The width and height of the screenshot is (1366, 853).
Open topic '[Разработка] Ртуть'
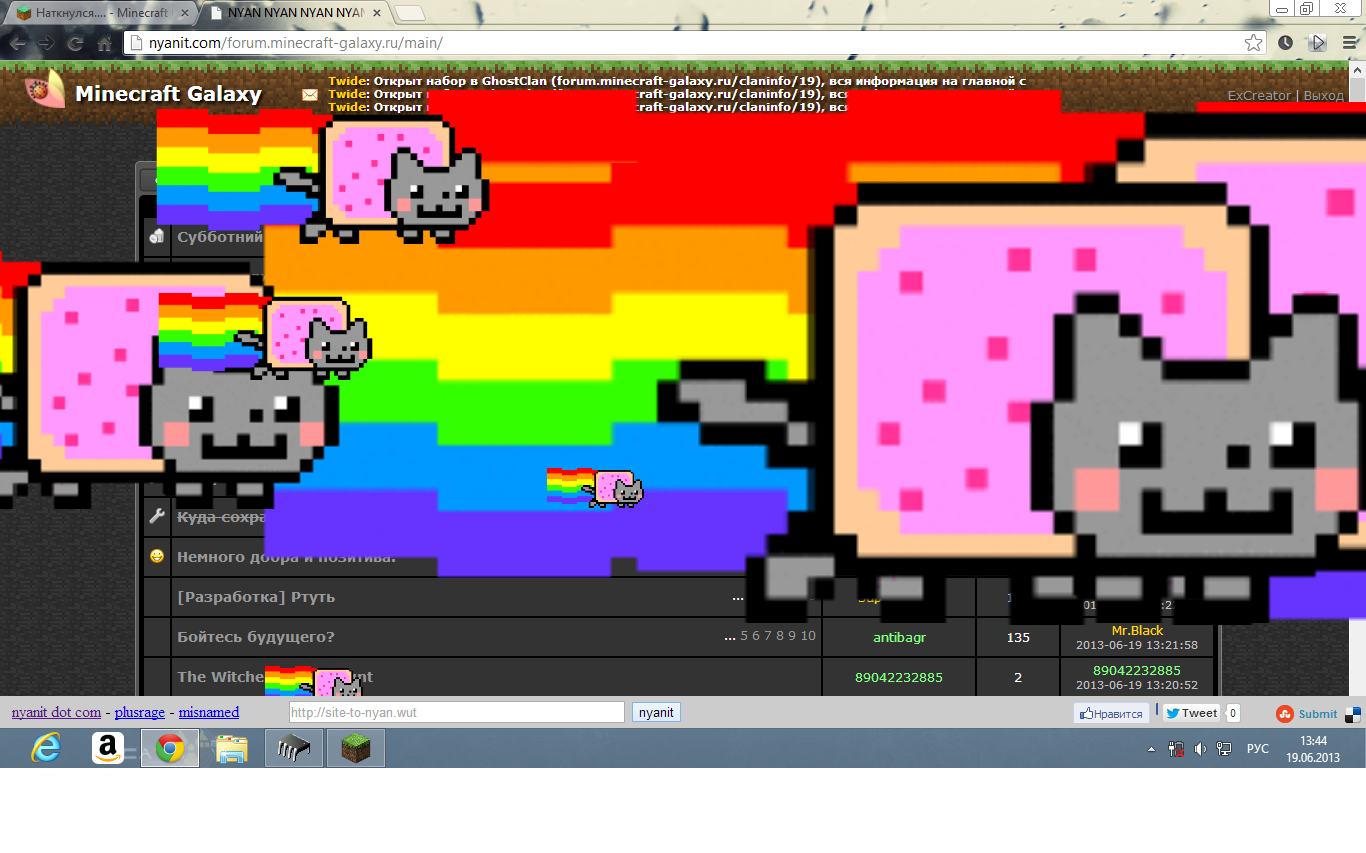[256, 597]
